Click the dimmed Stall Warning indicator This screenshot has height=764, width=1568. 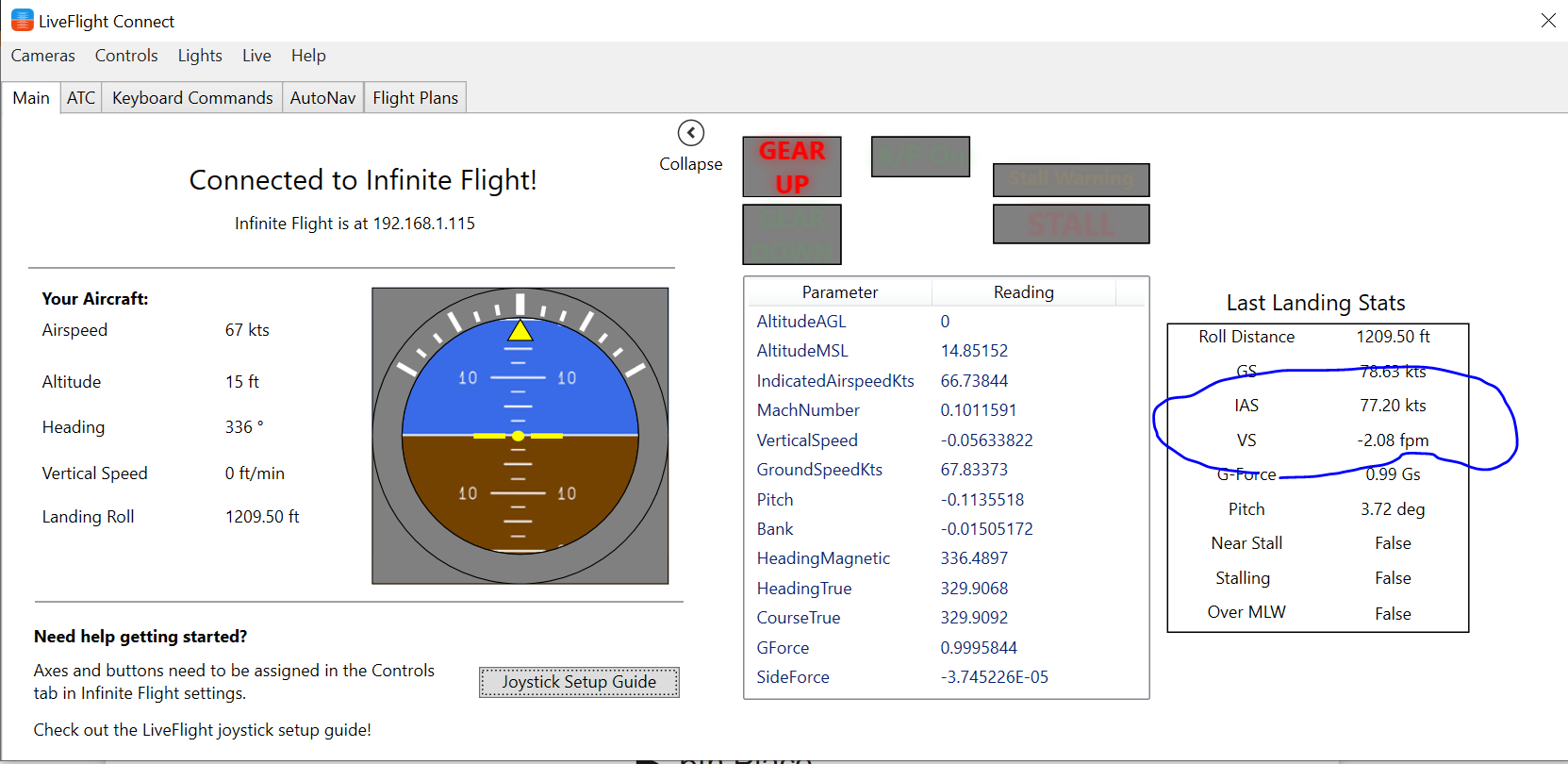[1071, 179]
